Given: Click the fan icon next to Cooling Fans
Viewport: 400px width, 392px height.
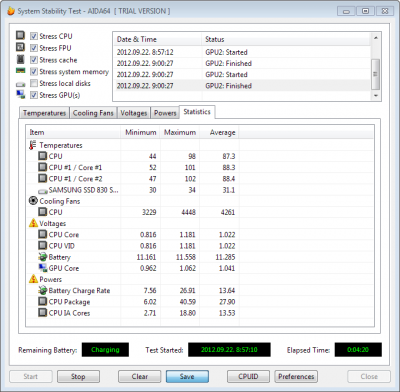Looking at the screenshot, I should [33, 201].
